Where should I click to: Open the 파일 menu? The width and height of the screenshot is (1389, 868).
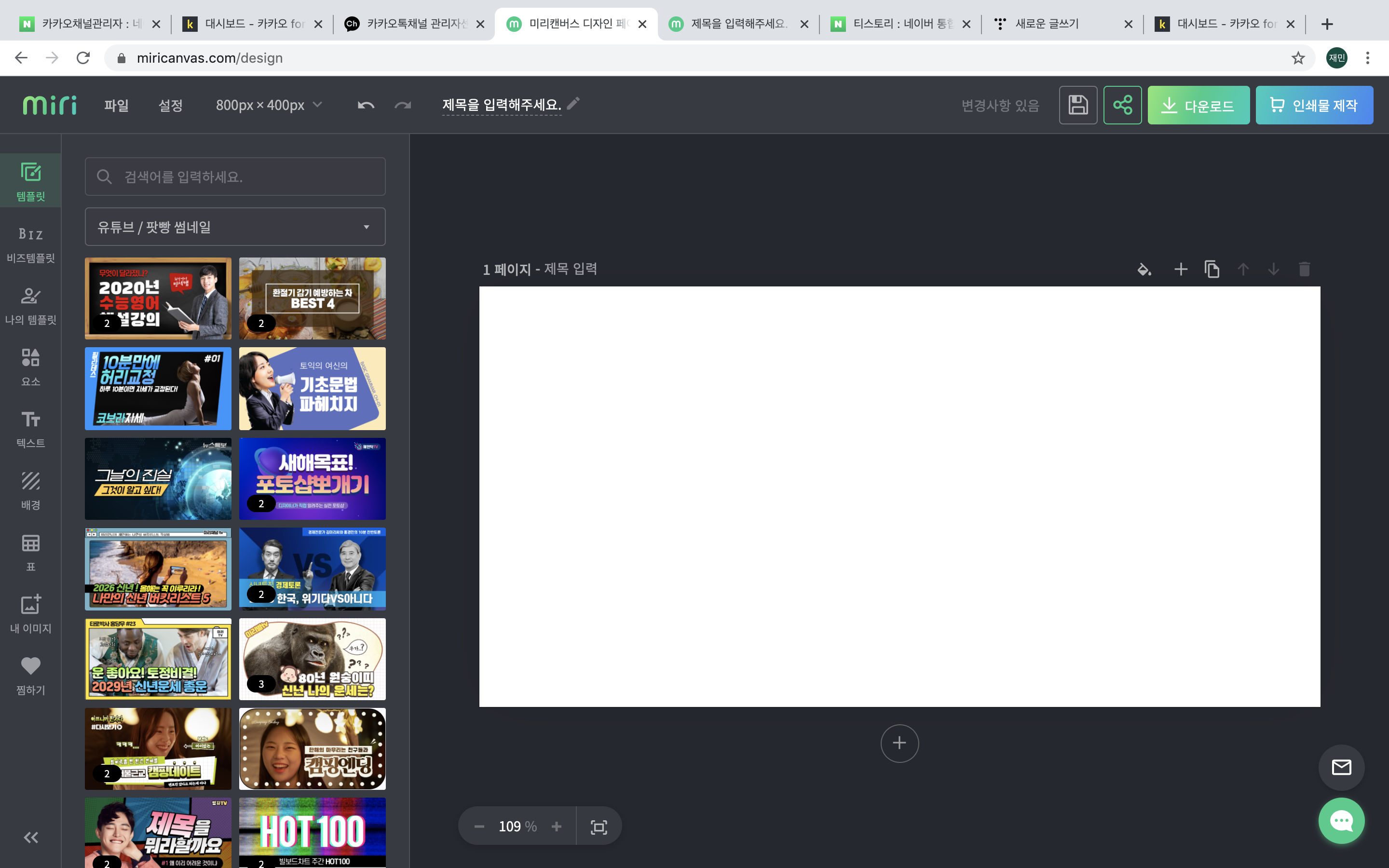(x=116, y=106)
